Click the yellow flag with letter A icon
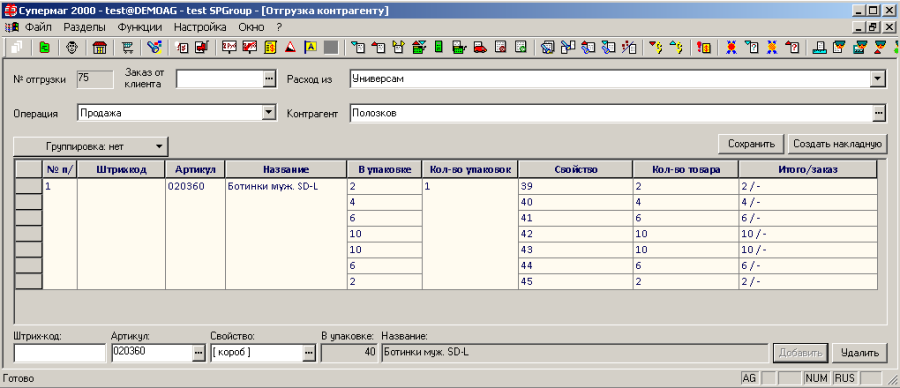 click(x=311, y=48)
